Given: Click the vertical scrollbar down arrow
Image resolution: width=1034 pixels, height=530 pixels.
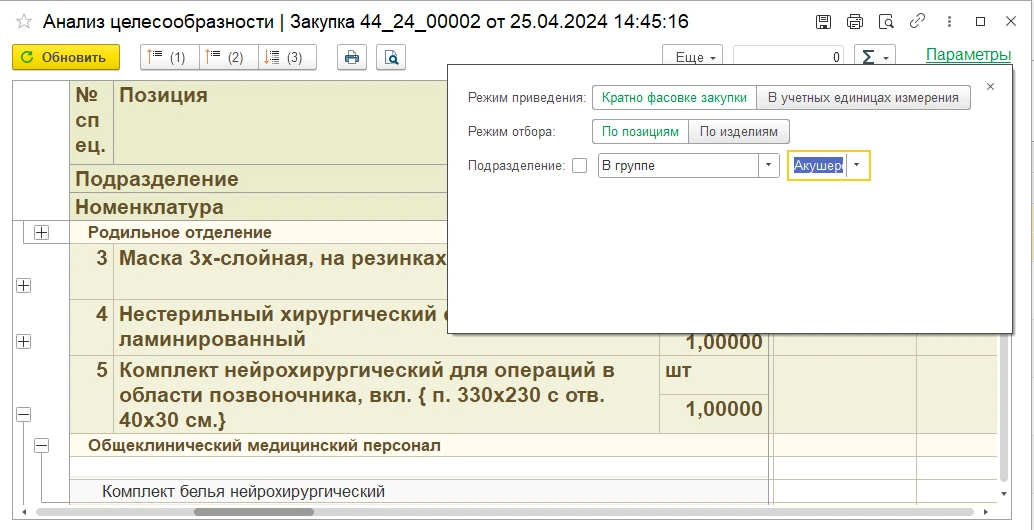Looking at the screenshot, I should [x=1004, y=493].
